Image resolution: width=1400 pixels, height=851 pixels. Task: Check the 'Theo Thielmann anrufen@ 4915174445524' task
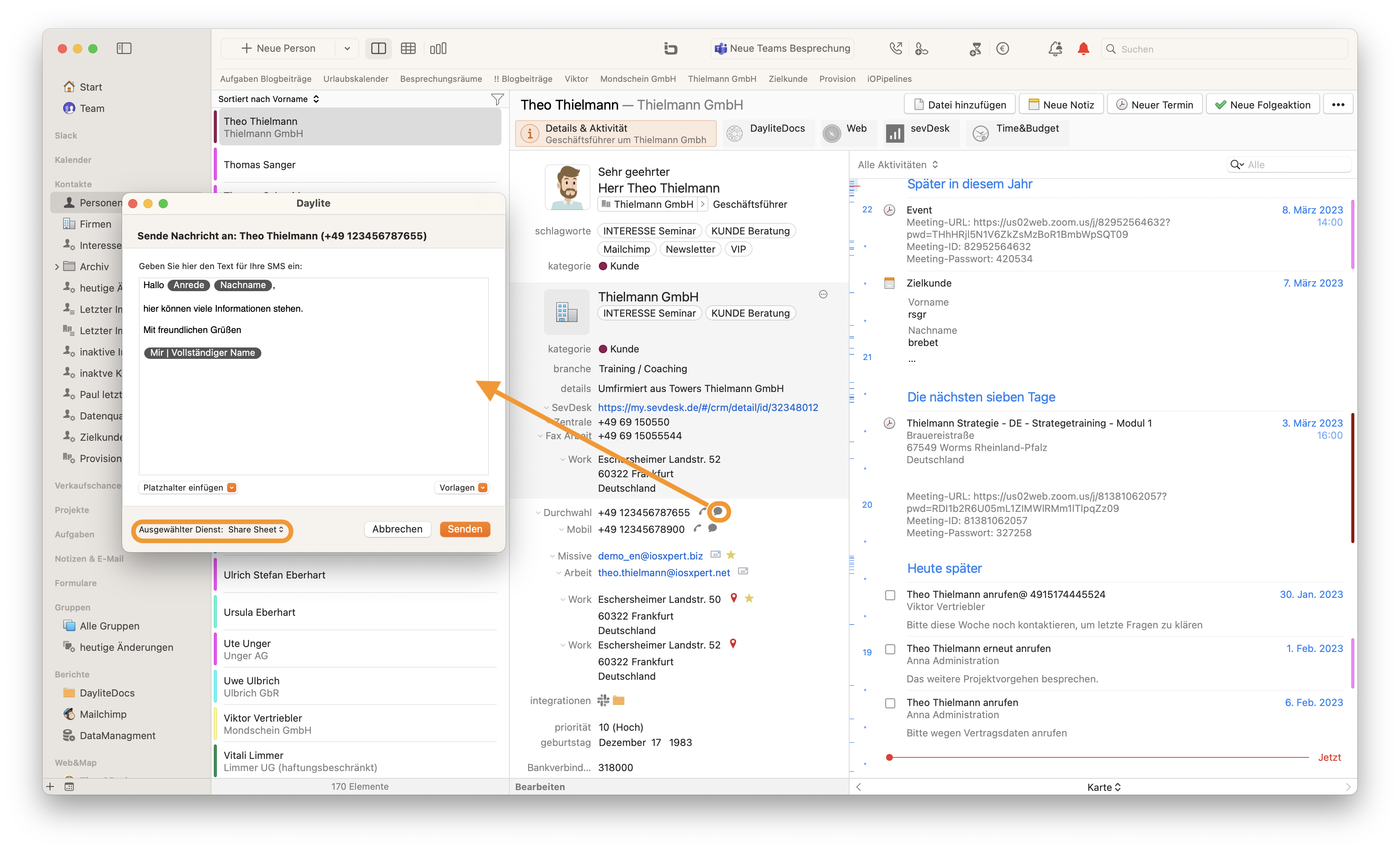(890, 595)
